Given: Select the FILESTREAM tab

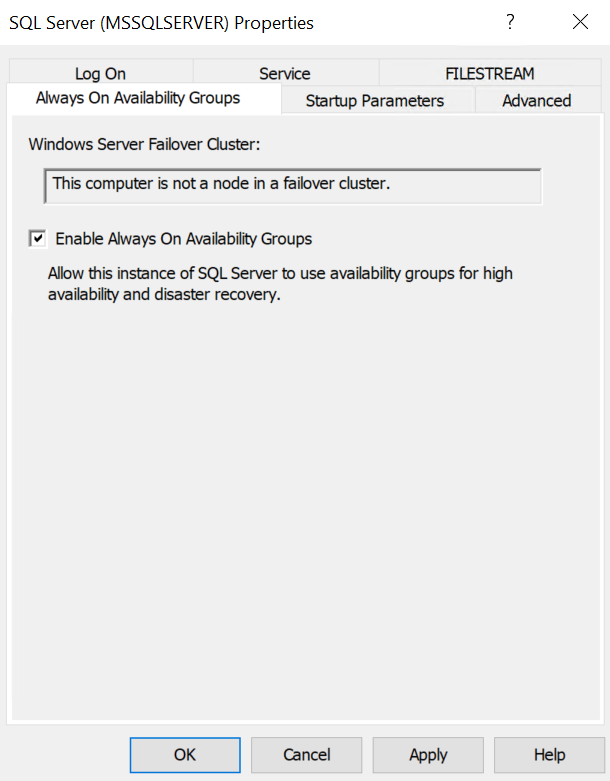Looking at the screenshot, I should pos(489,73).
